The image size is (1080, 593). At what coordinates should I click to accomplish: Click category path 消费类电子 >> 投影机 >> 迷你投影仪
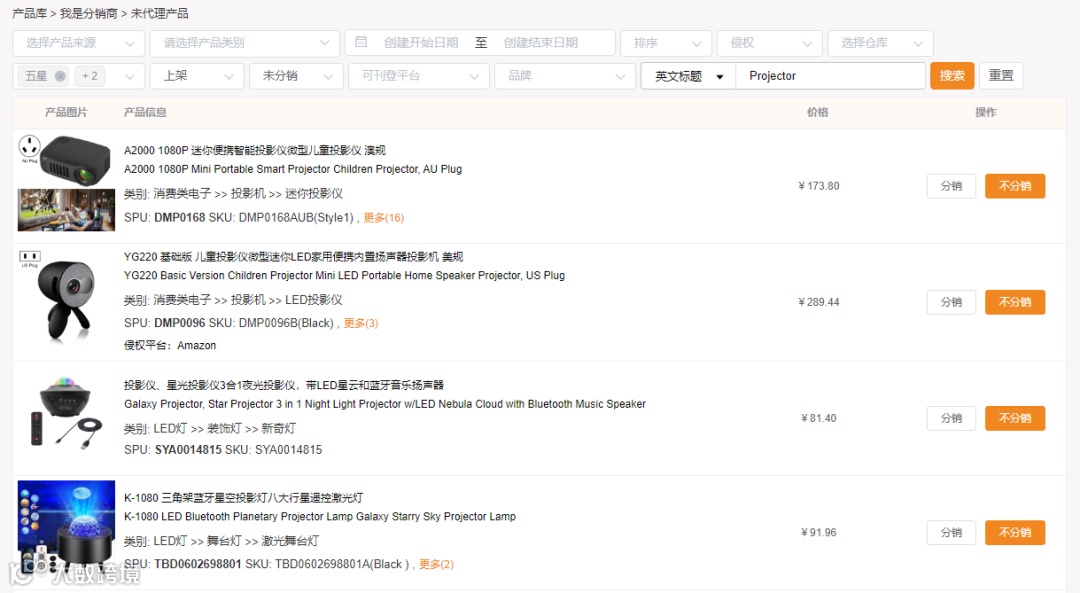(x=248, y=194)
